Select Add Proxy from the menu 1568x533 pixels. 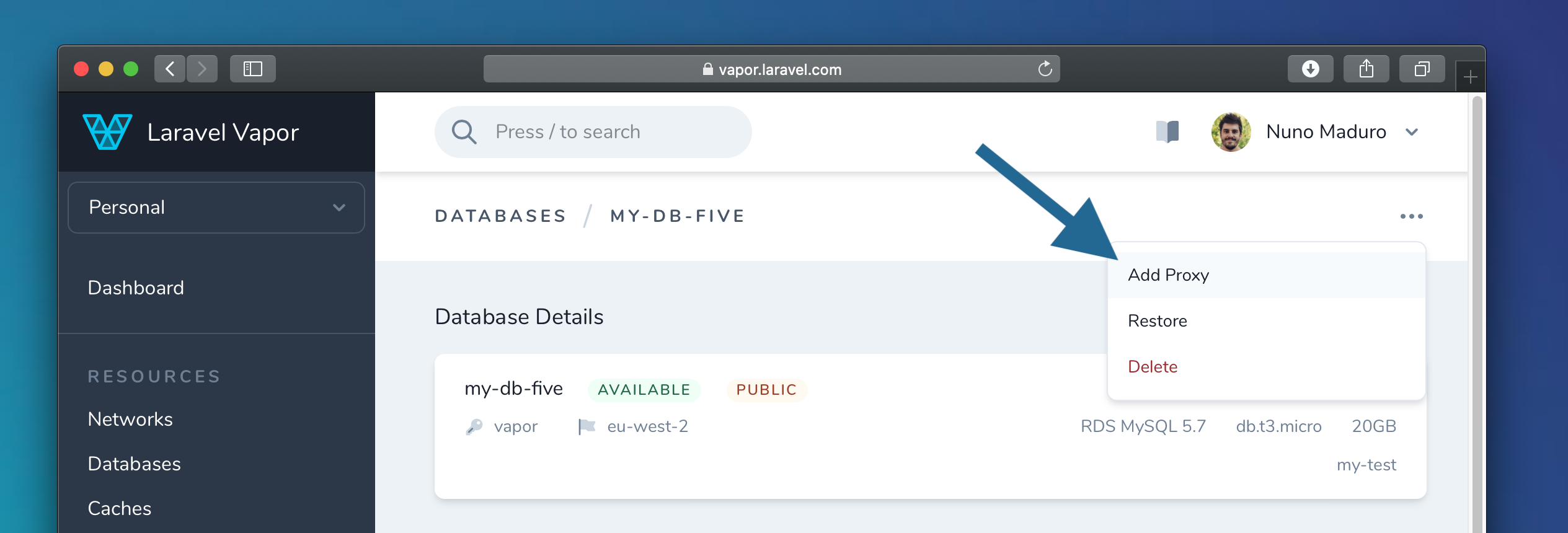pyautogui.click(x=1266, y=275)
